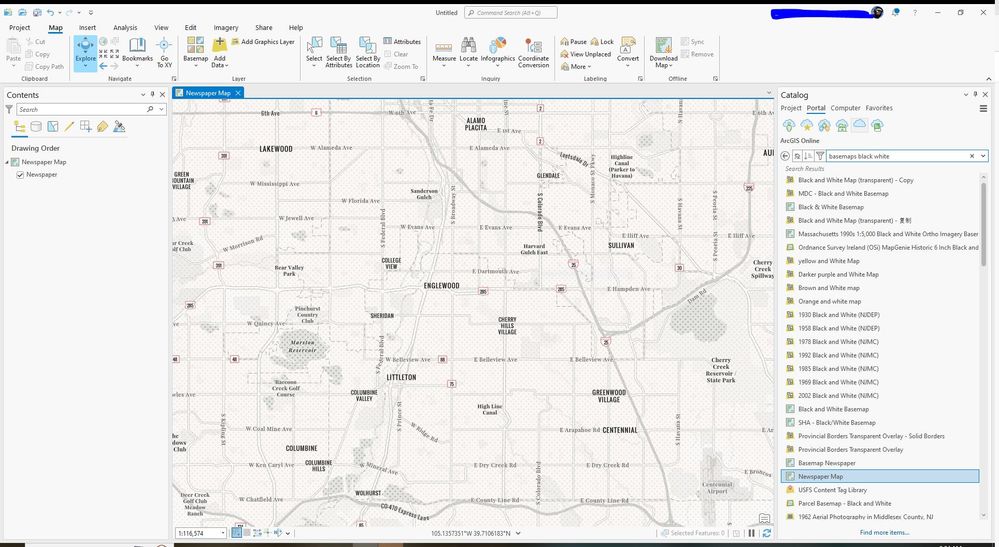
Task: Lock the labels
Action: pos(601,42)
